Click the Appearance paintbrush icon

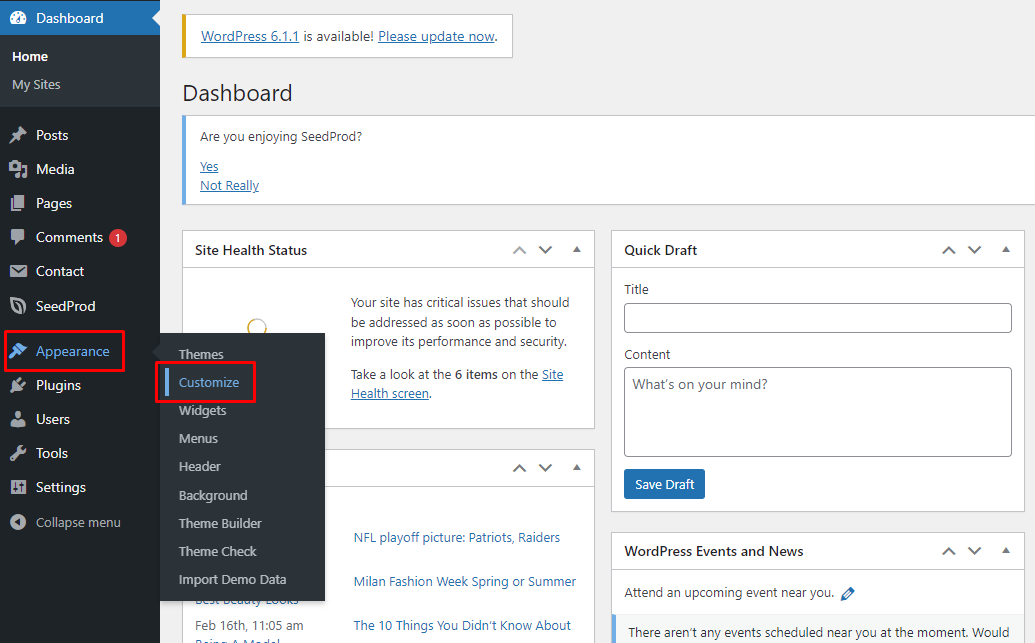tap(18, 351)
